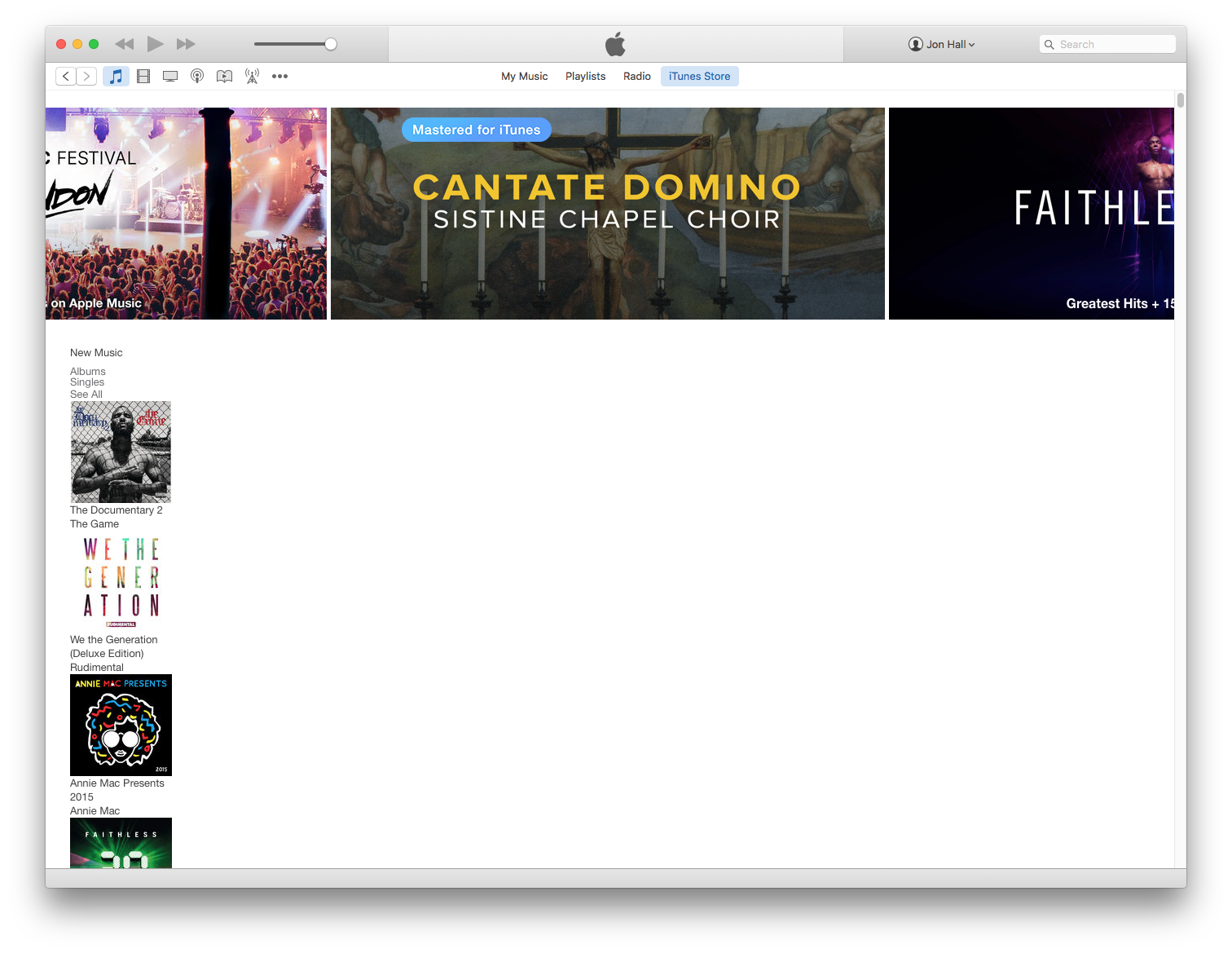This screenshot has width=1232, height=953.
Task: Click the rewind previous track button
Action: 124,44
